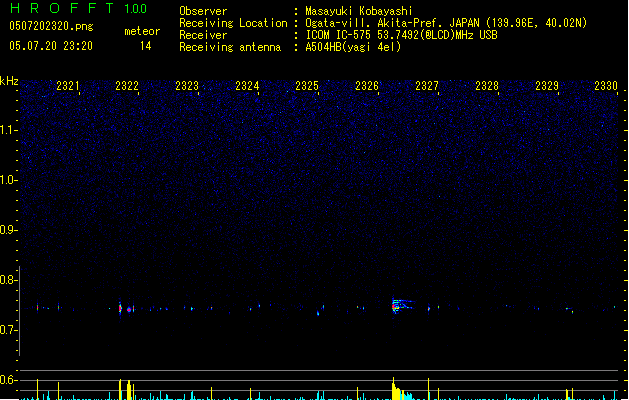The height and width of the screenshot is (400, 629).
Task: Click the 2321 time marker
Action: 67,86
